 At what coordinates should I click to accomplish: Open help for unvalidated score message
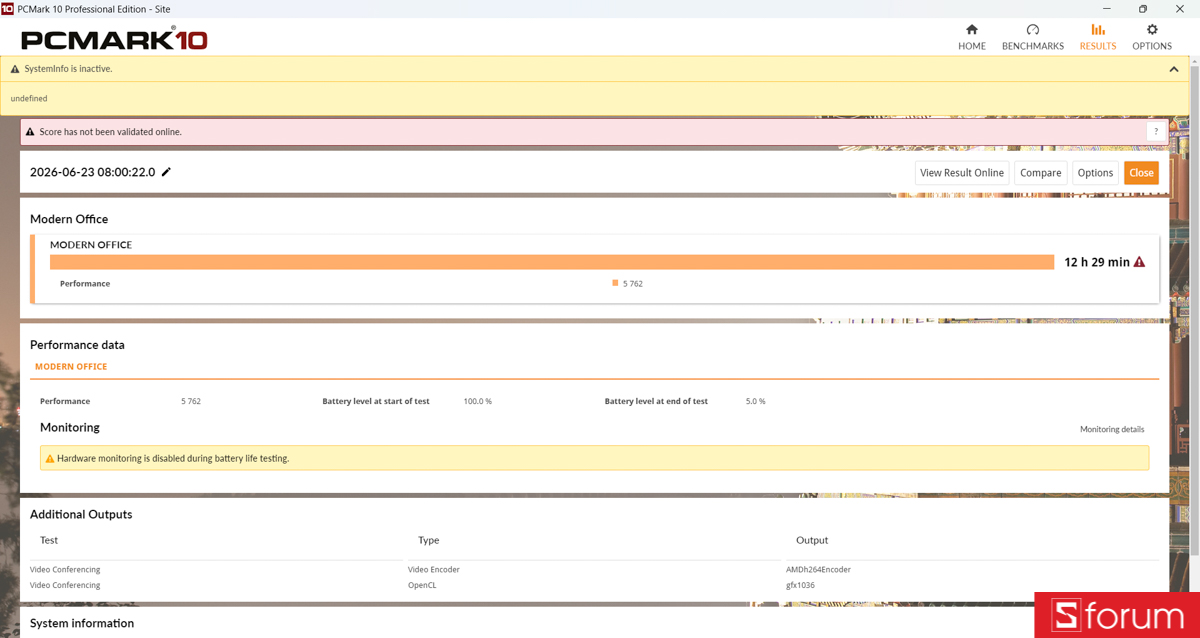1156,132
